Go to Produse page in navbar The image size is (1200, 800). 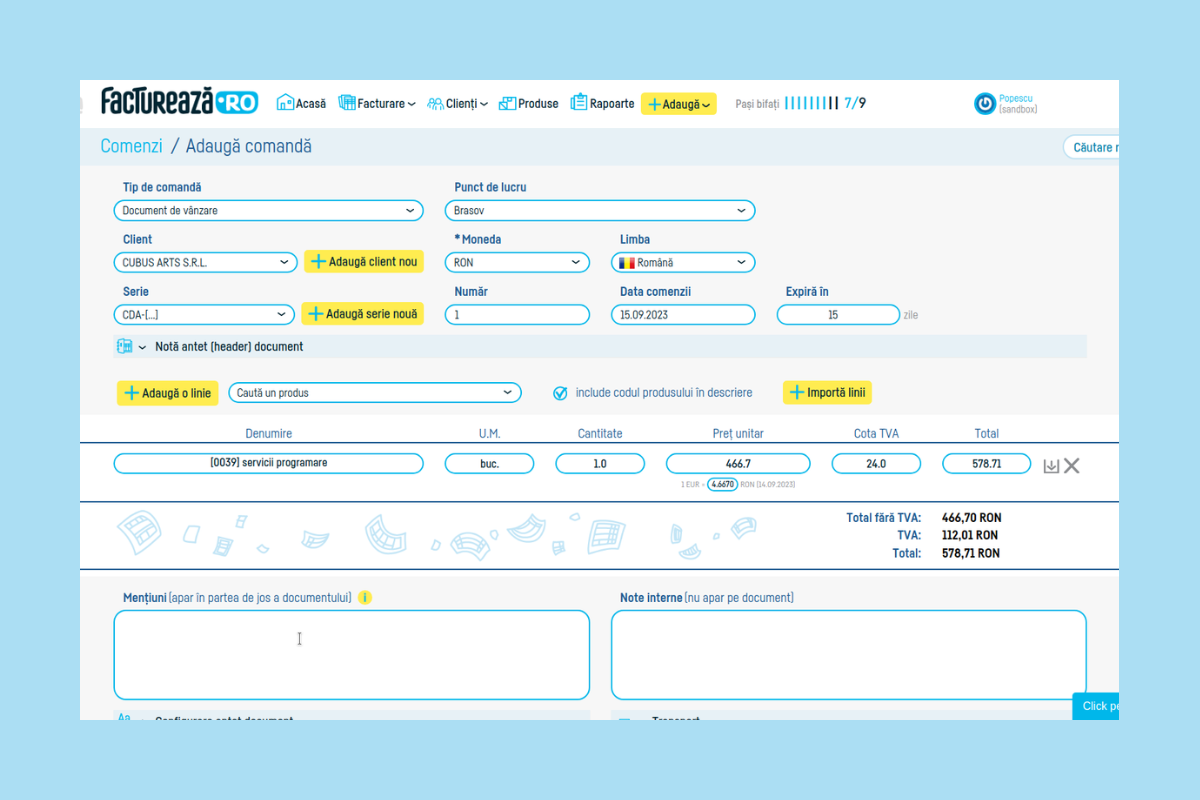point(529,103)
